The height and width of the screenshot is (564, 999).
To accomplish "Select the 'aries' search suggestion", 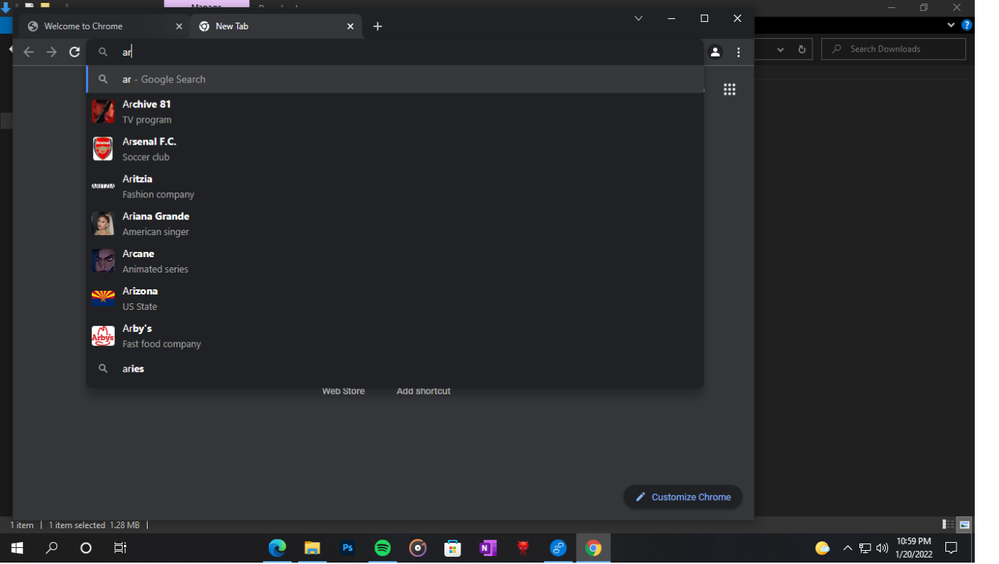I will click(395, 368).
